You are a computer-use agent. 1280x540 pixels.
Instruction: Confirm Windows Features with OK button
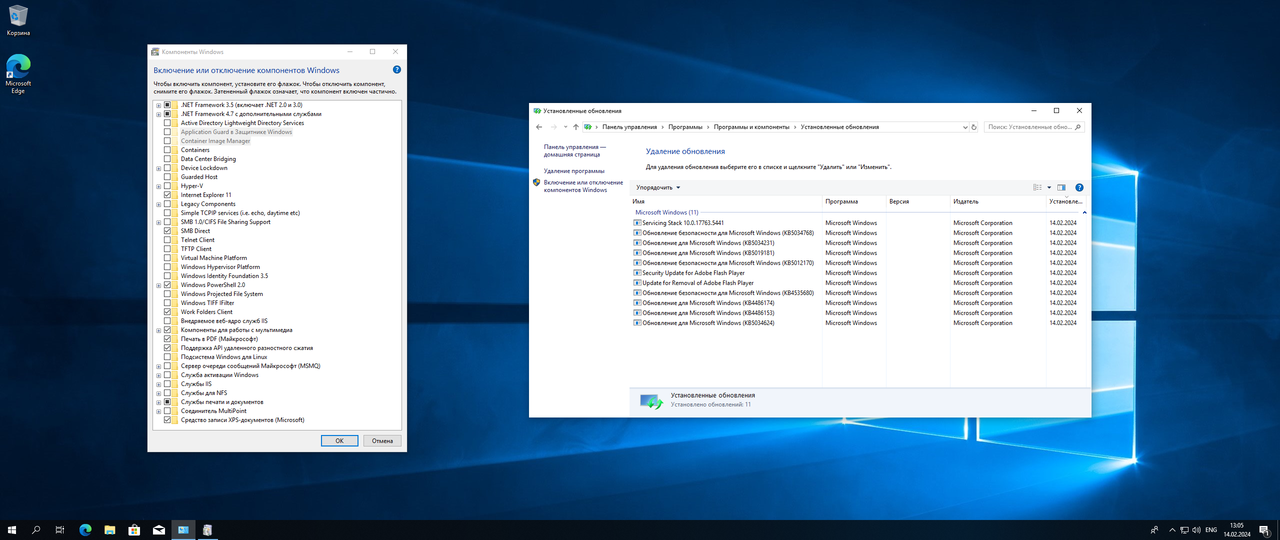point(340,440)
